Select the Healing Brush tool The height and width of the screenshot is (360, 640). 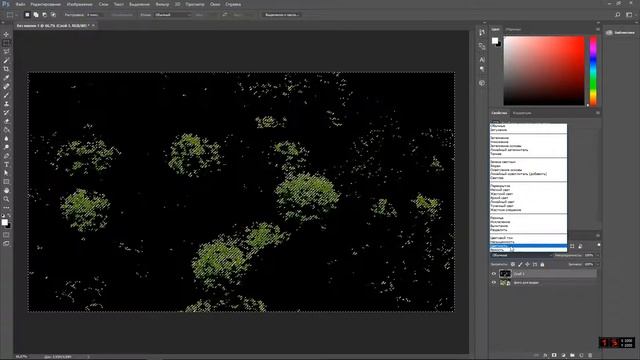click(x=6, y=87)
